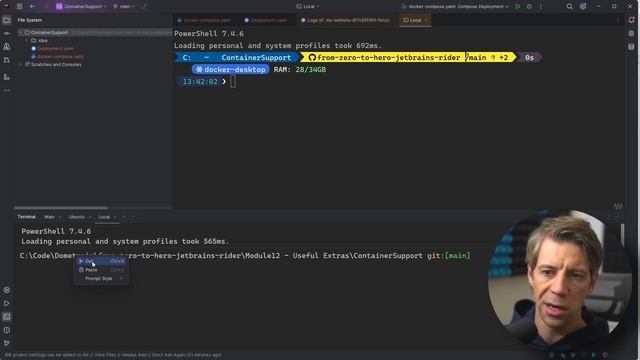This screenshot has height=360, width=640.
Task: Start debugging the selected configuration
Action: click(529, 7)
